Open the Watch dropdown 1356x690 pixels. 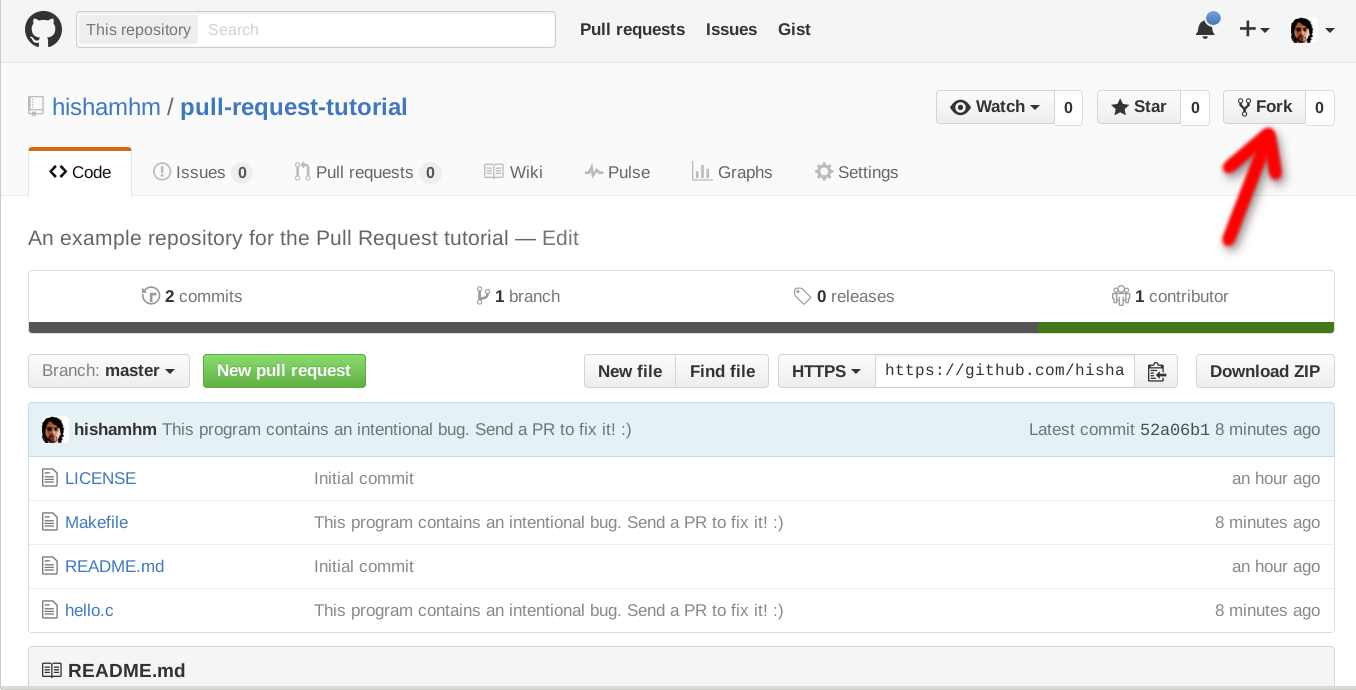click(995, 107)
